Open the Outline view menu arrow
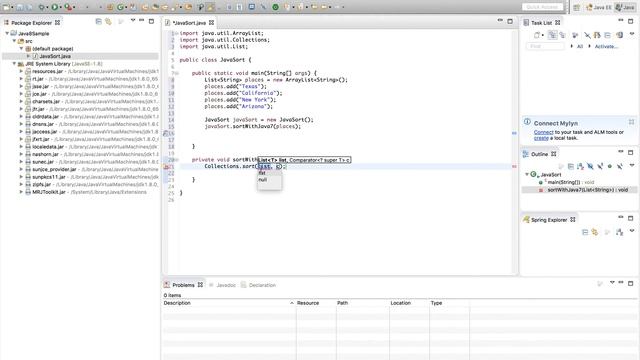Image resolution: width=640 pixels, height=360 pixels. pyautogui.click(x=632, y=165)
